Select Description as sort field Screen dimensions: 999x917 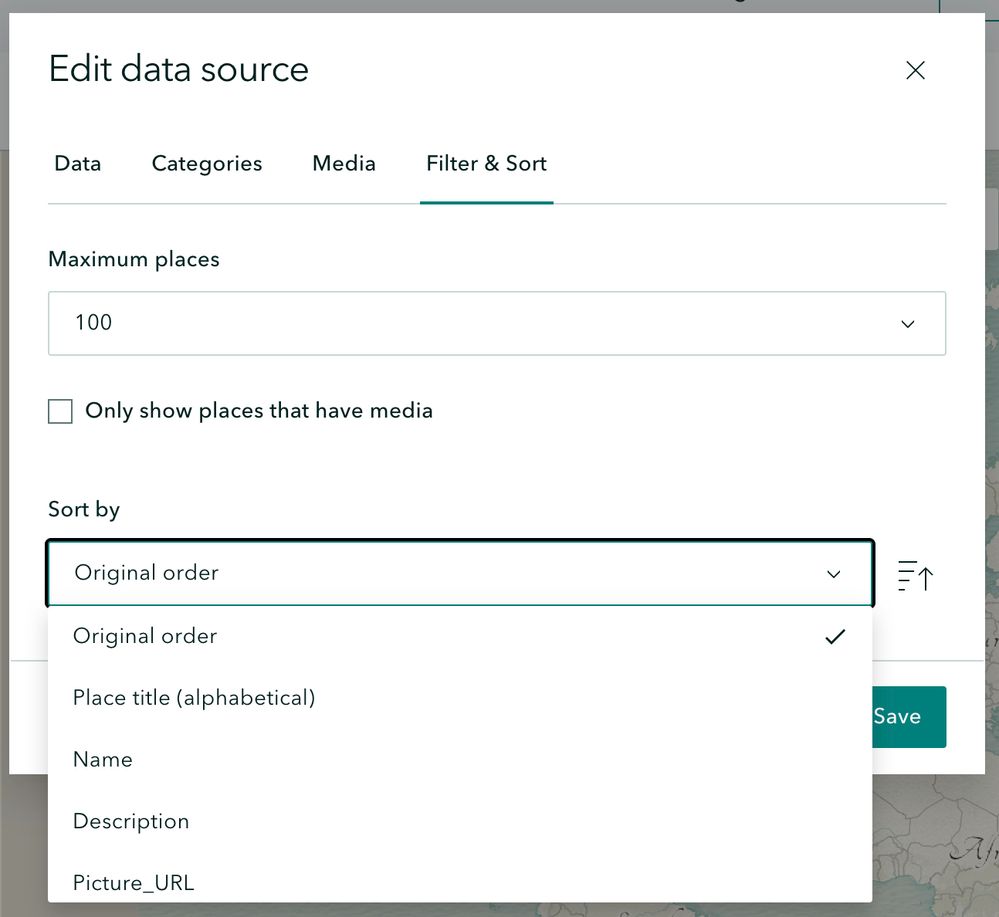(460, 821)
